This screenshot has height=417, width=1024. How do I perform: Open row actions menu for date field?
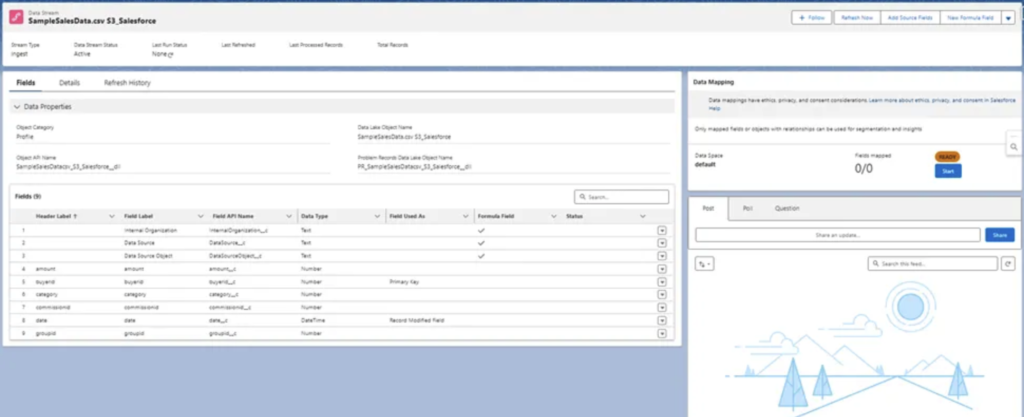coord(662,320)
